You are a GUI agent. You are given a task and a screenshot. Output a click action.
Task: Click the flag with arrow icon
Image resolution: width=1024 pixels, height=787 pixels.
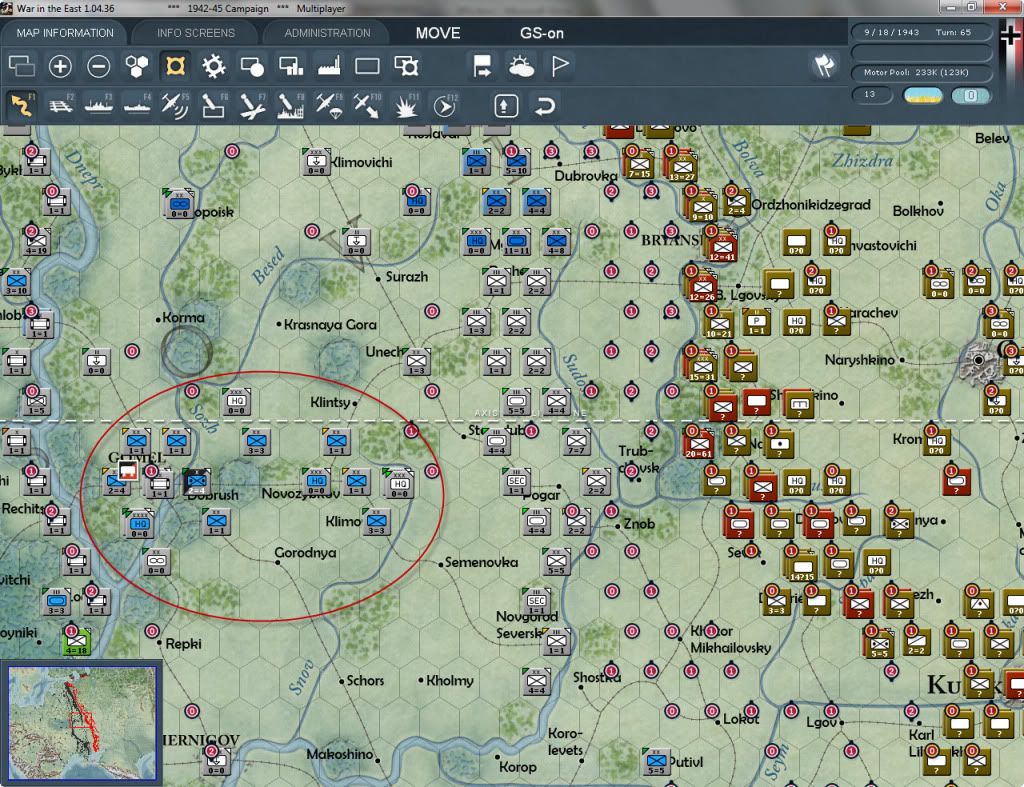click(483, 66)
